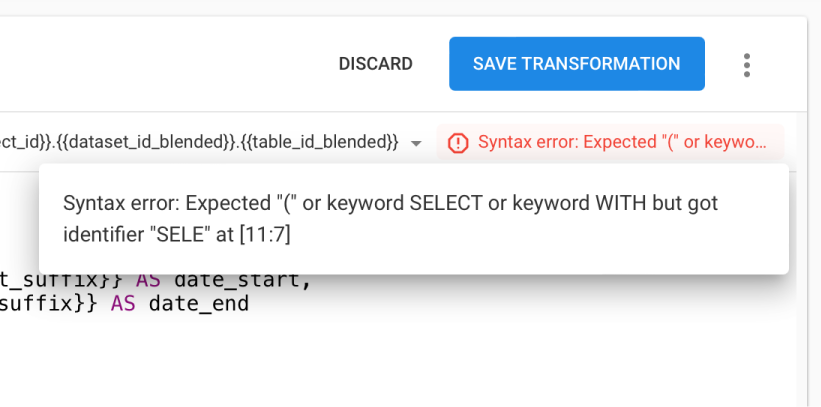Image resolution: width=821 pixels, height=407 pixels.
Task: Click the suffix}} fragment on the date_end line
Action: 49,304
